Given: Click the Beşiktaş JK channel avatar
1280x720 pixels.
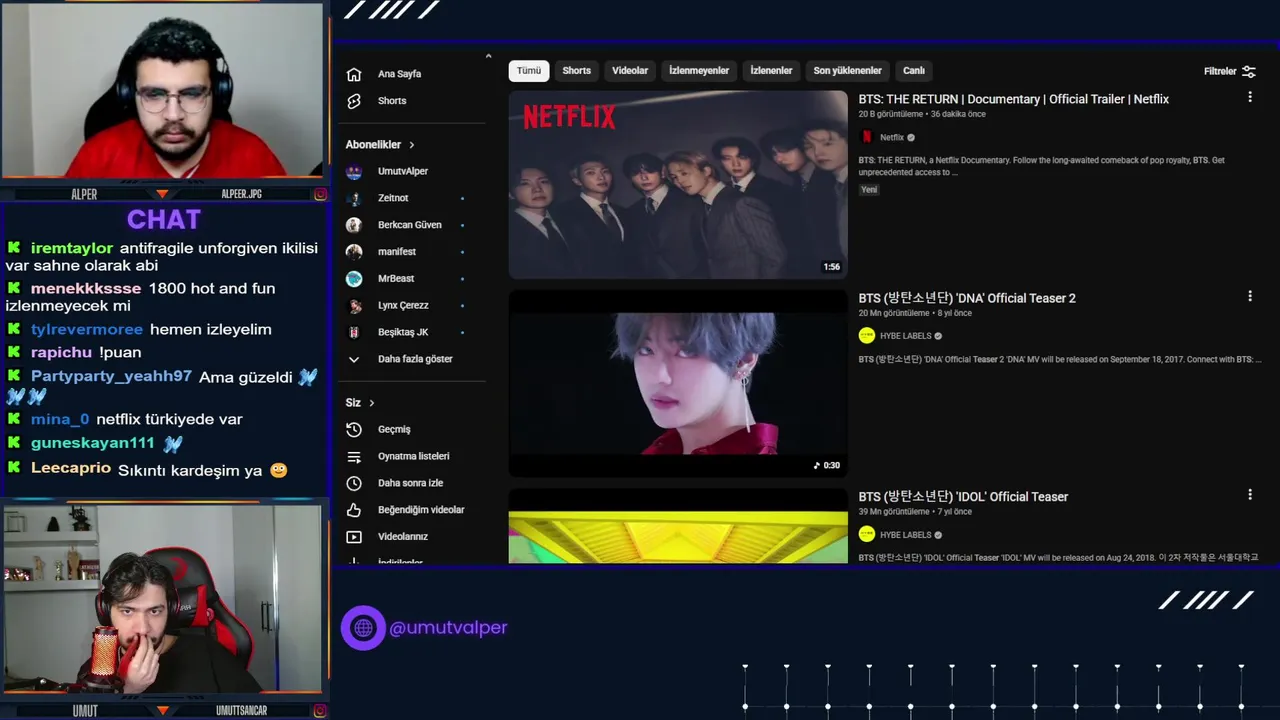Looking at the screenshot, I should [x=354, y=332].
